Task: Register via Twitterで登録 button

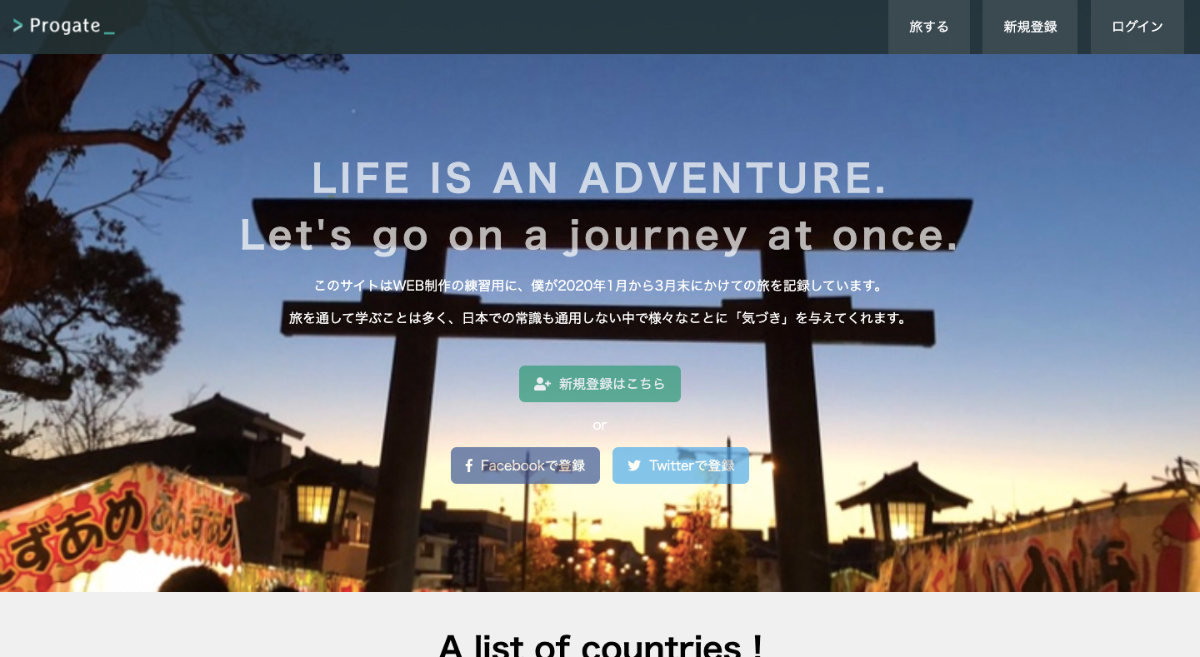Action: click(x=681, y=466)
